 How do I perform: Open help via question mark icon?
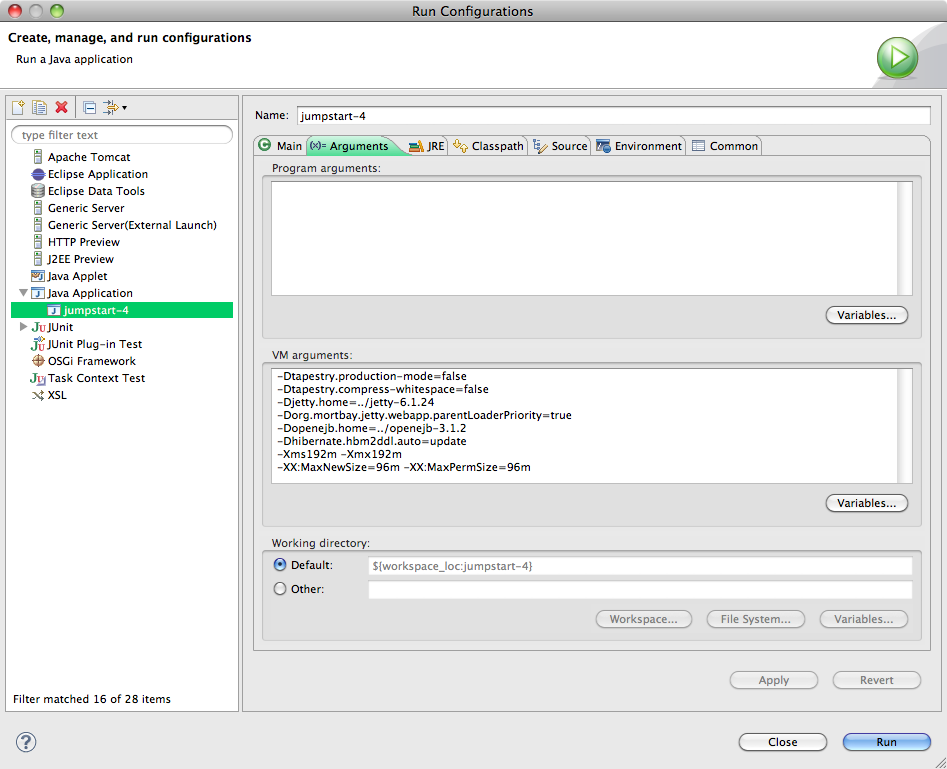tap(26, 742)
